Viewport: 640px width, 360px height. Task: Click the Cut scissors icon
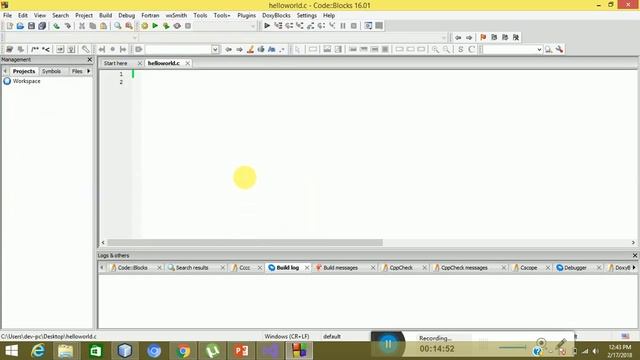click(x=82, y=26)
